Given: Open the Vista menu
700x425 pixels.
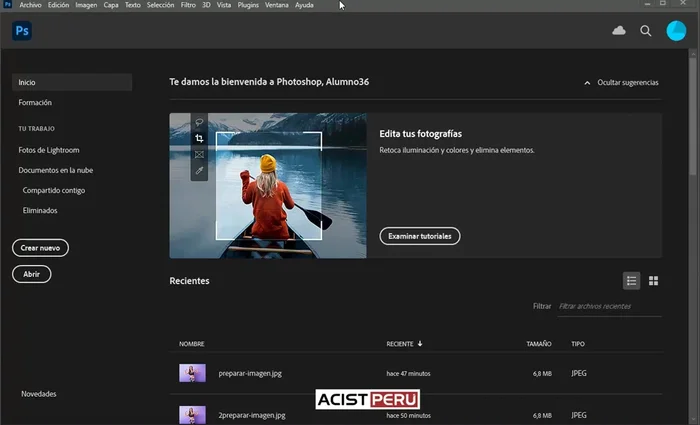Looking at the screenshot, I should tap(224, 5).
